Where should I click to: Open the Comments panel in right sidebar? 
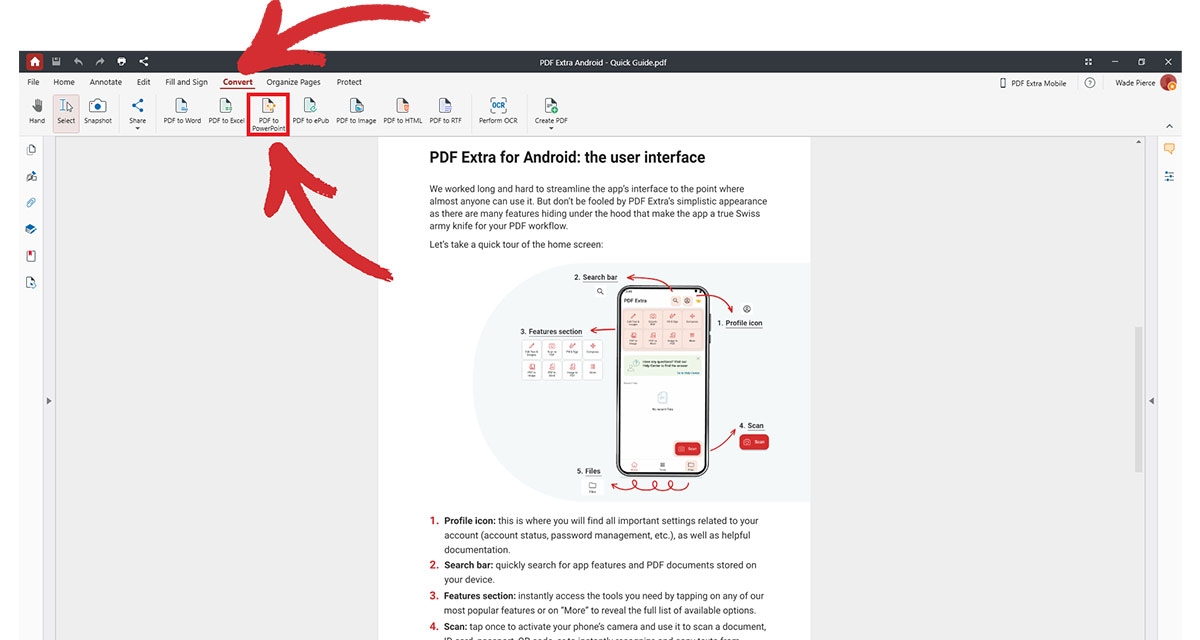point(1169,149)
